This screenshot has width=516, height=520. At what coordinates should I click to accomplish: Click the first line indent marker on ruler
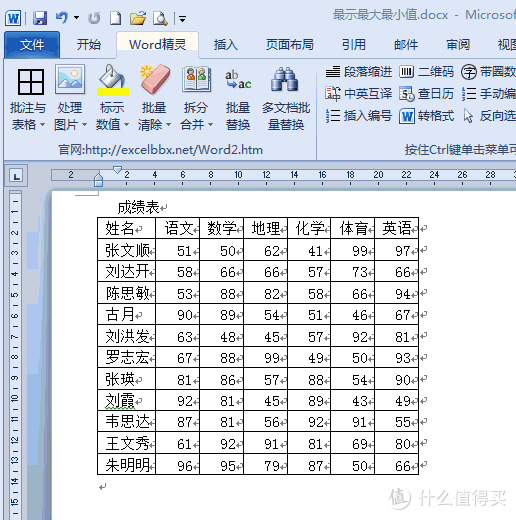(117, 170)
